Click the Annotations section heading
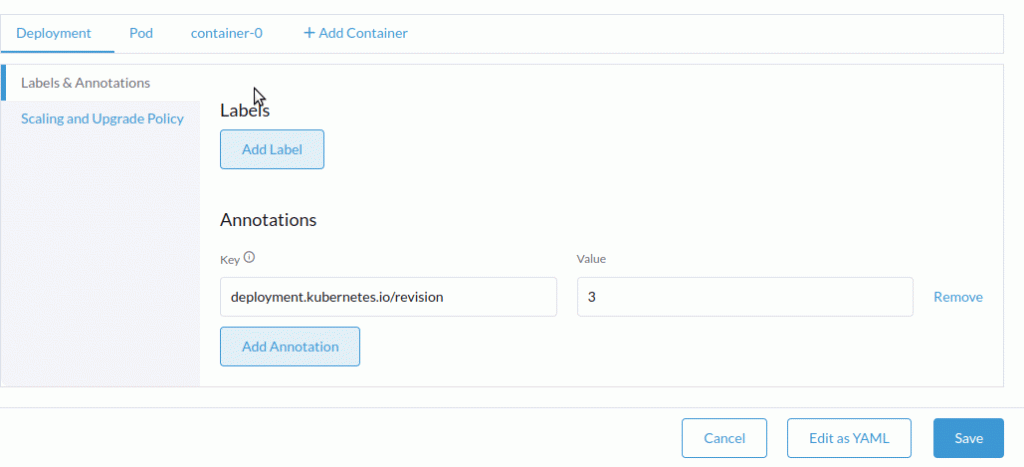1024x467 pixels. 268,220
